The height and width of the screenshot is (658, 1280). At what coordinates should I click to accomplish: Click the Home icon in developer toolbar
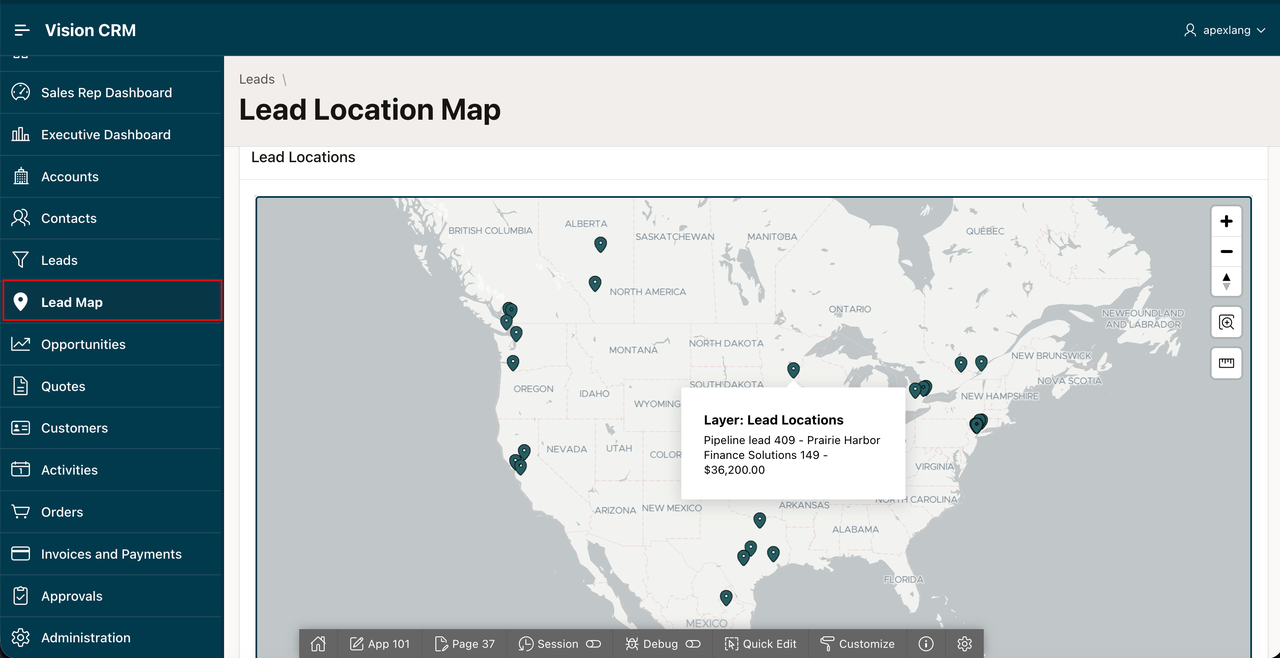pyautogui.click(x=318, y=644)
